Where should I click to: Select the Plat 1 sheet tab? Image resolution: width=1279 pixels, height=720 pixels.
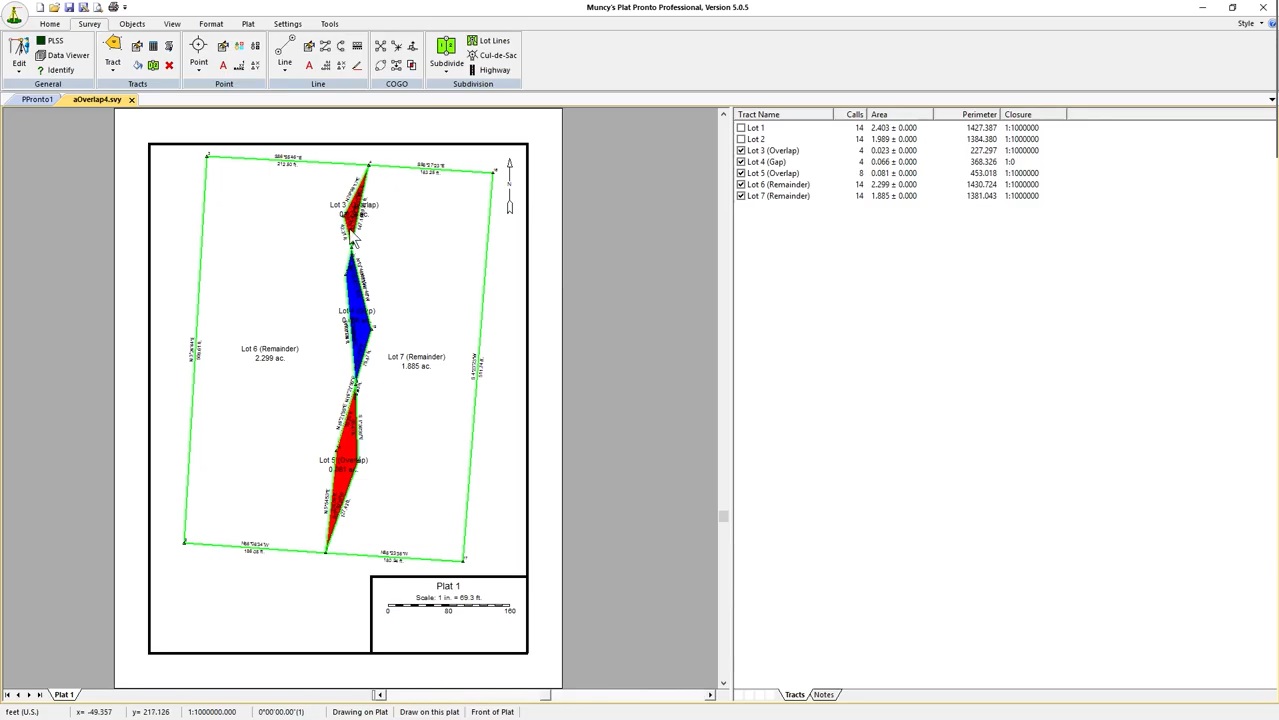pos(64,695)
